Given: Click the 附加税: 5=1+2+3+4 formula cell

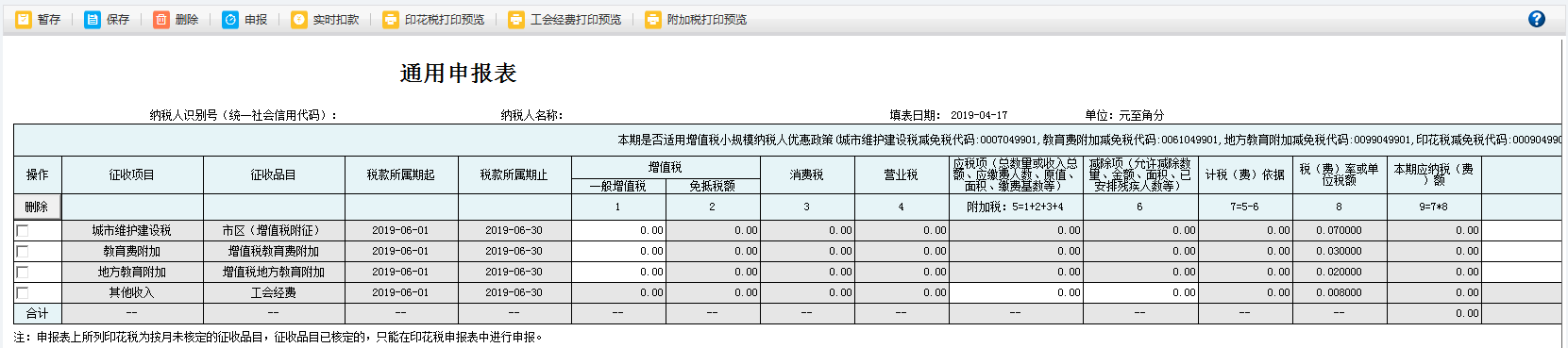Looking at the screenshot, I should (x=1016, y=207).
